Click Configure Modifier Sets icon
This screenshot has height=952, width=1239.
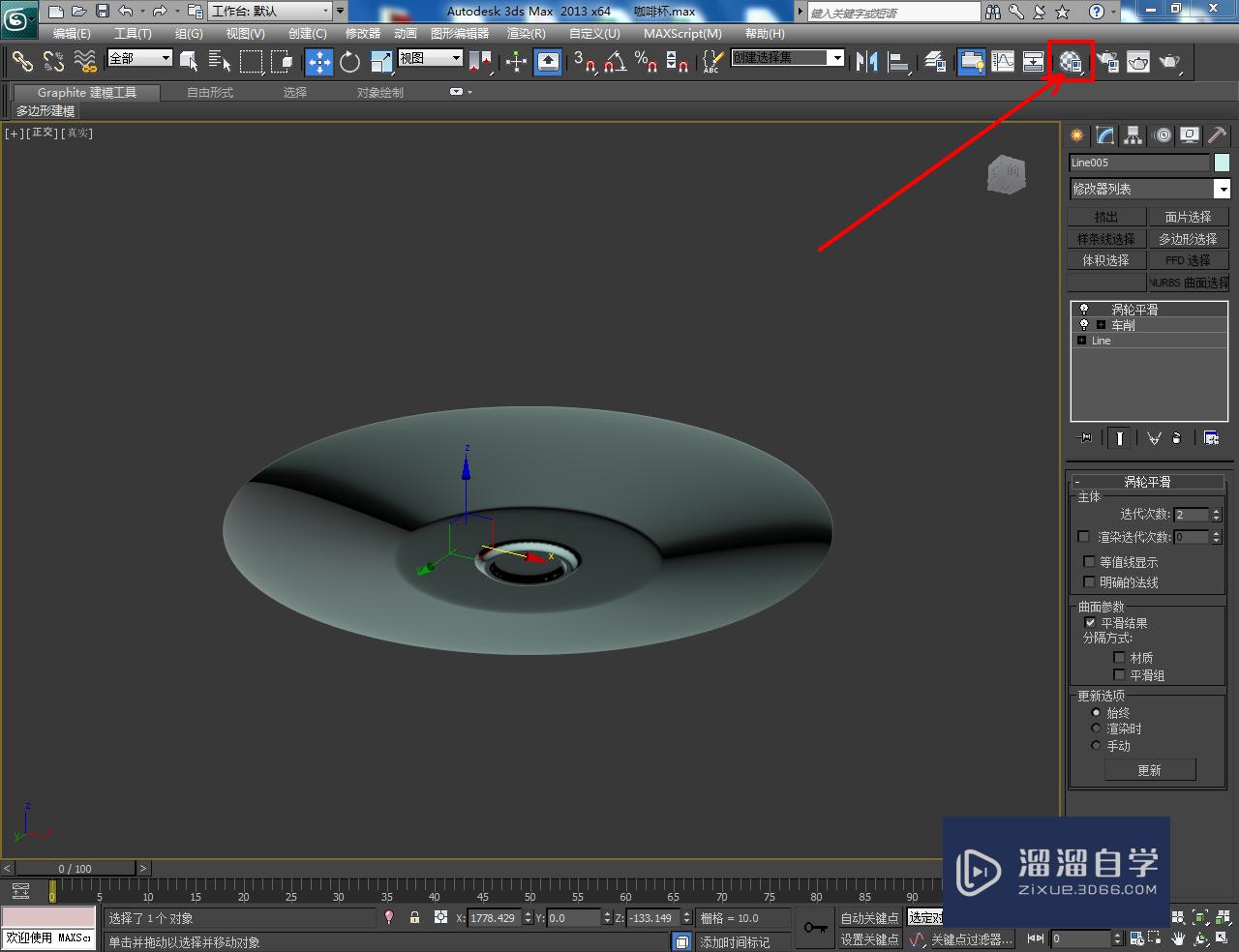pos(1211,437)
